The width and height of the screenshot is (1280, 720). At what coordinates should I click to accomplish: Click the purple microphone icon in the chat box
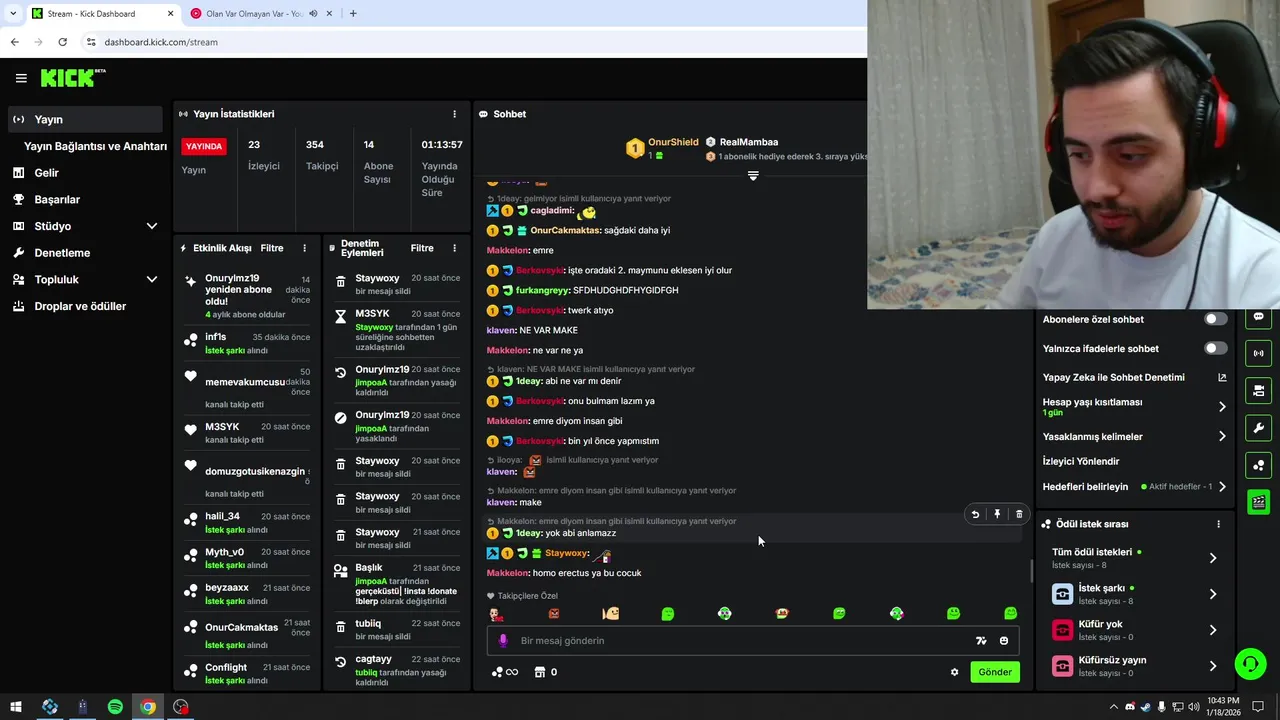tap(503, 641)
